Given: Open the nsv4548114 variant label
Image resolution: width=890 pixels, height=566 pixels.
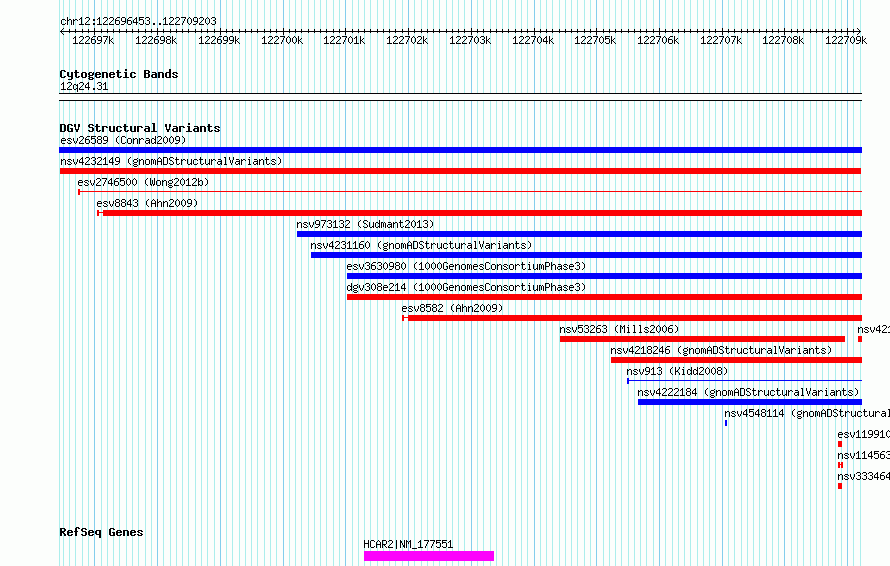Looking at the screenshot, I should pyautogui.click(x=807, y=413).
